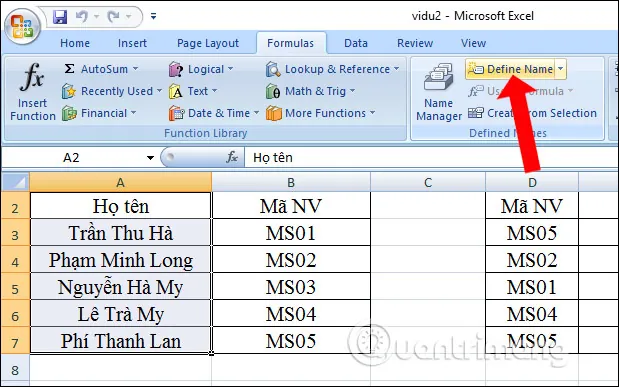Select cell Họ tên in column A
The image size is (619, 387).
pos(121,206)
